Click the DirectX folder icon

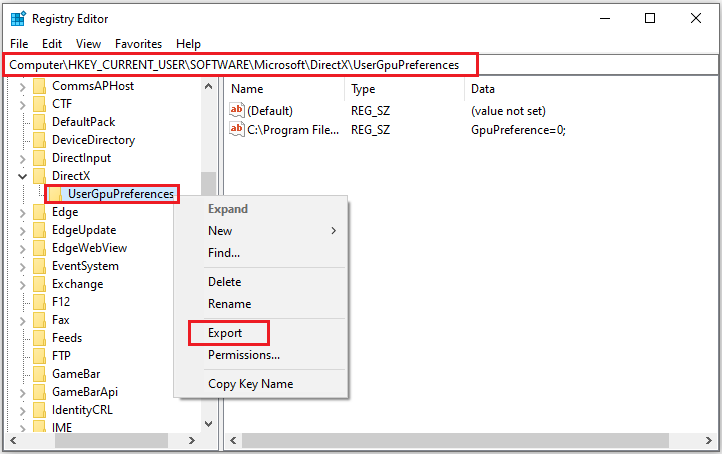tap(40, 176)
